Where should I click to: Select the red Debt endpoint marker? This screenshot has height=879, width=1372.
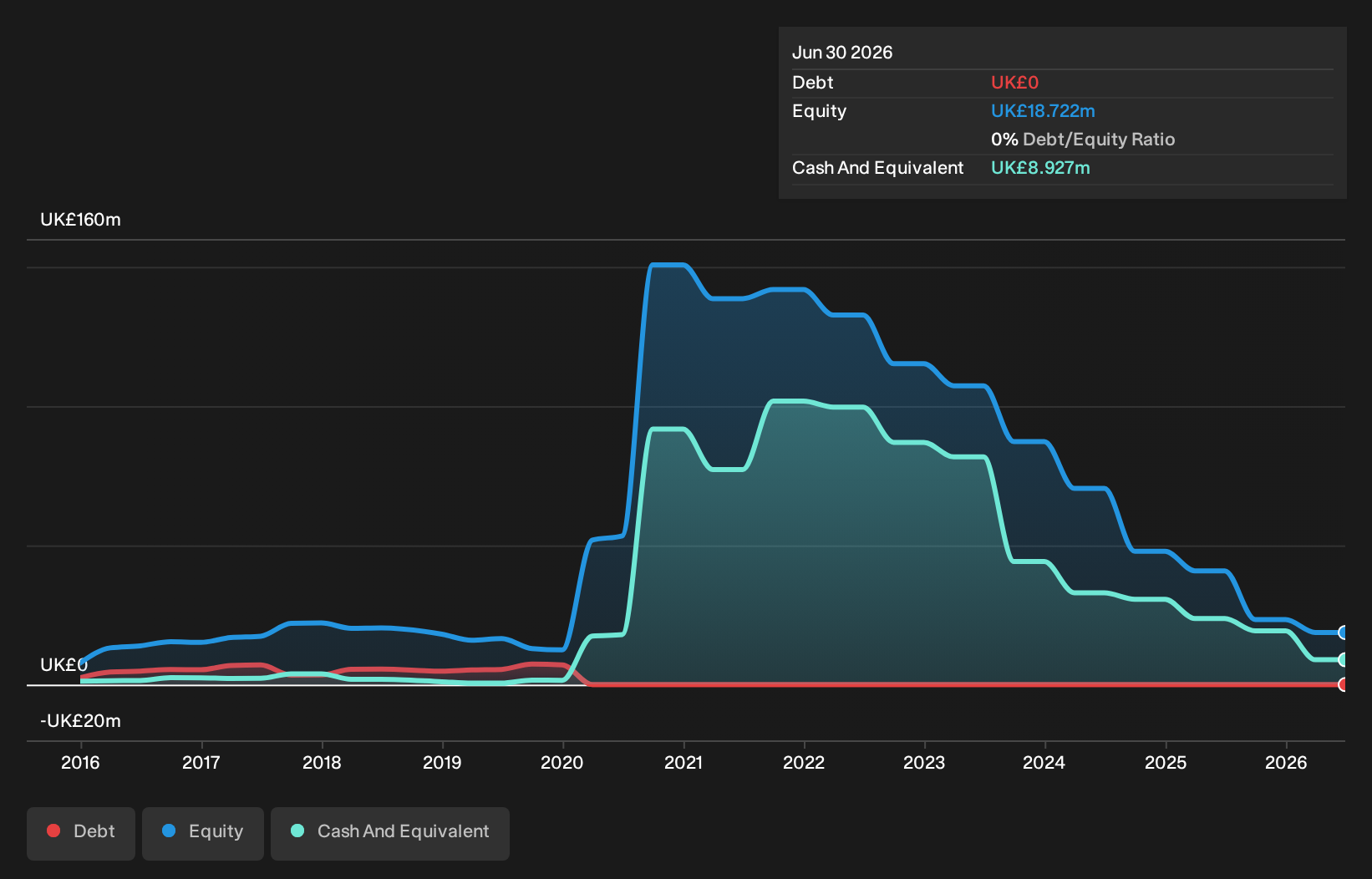[1343, 684]
